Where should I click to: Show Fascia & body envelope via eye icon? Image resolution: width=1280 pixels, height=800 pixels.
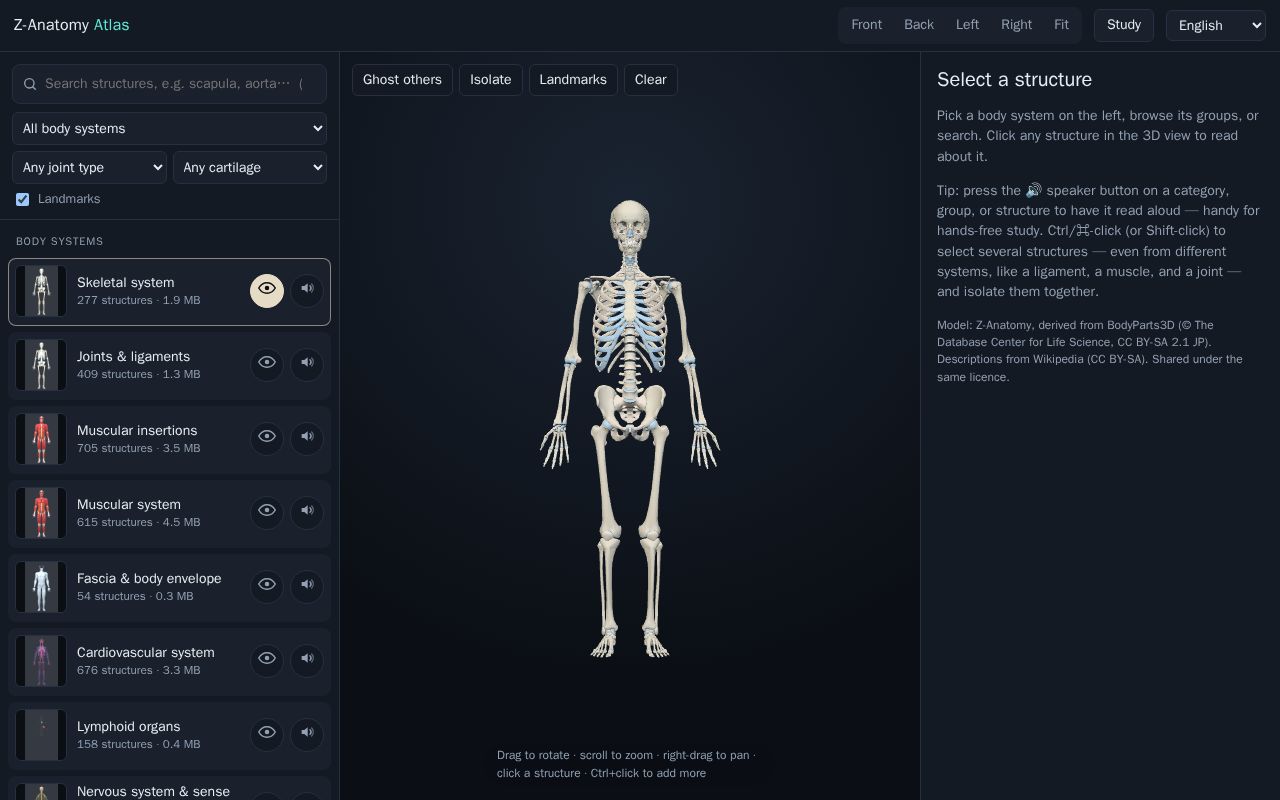tap(267, 585)
